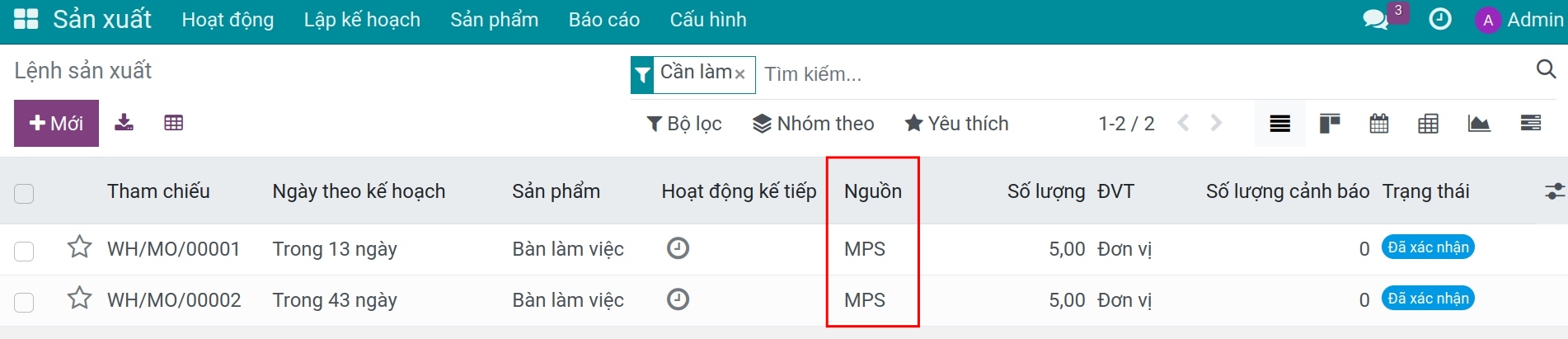This screenshot has width=1568, height=339.
Task: Switch to list view icon
Action: 1279,124
